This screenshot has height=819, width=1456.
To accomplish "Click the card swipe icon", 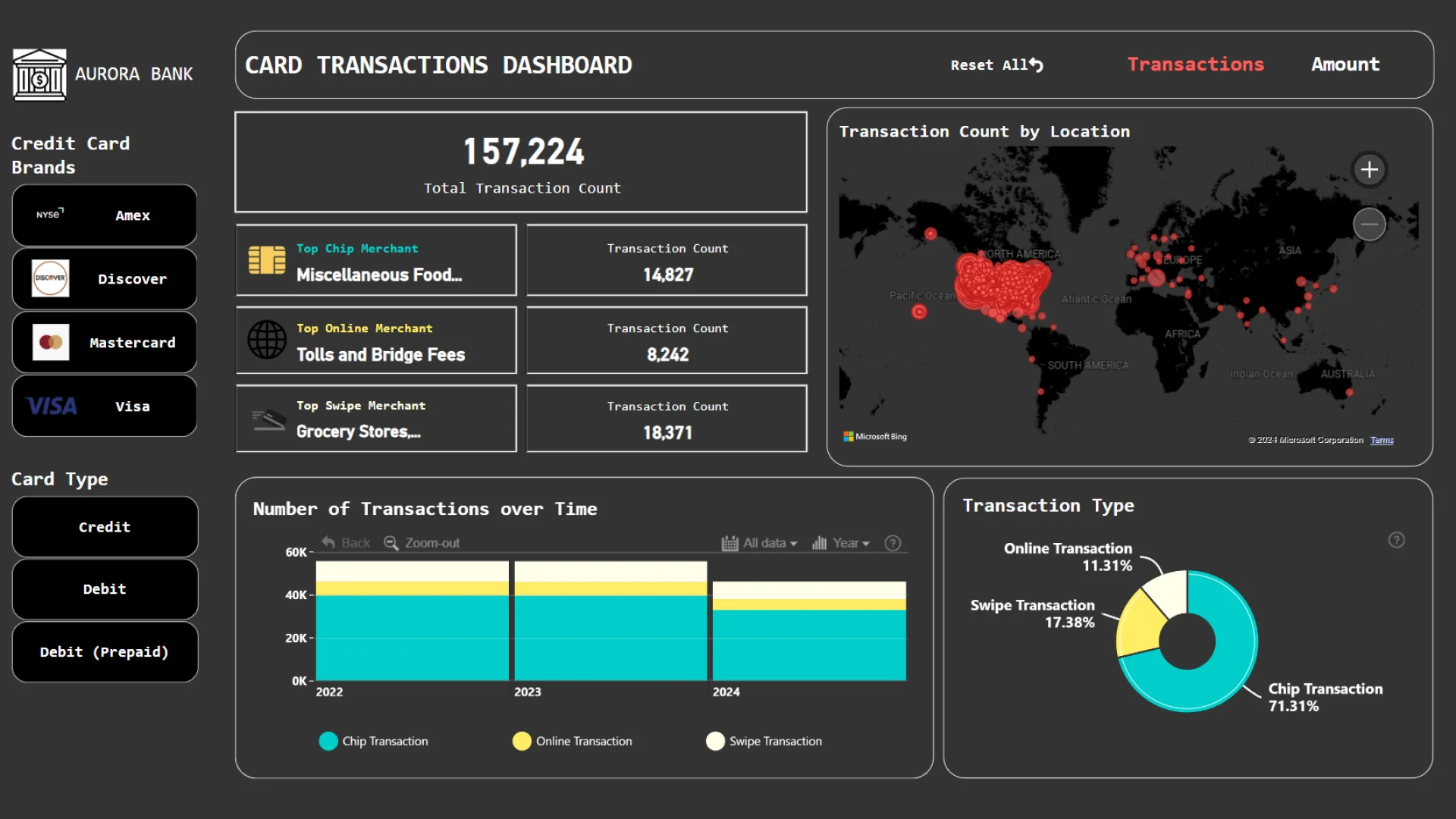I will (x=268, y=419).
